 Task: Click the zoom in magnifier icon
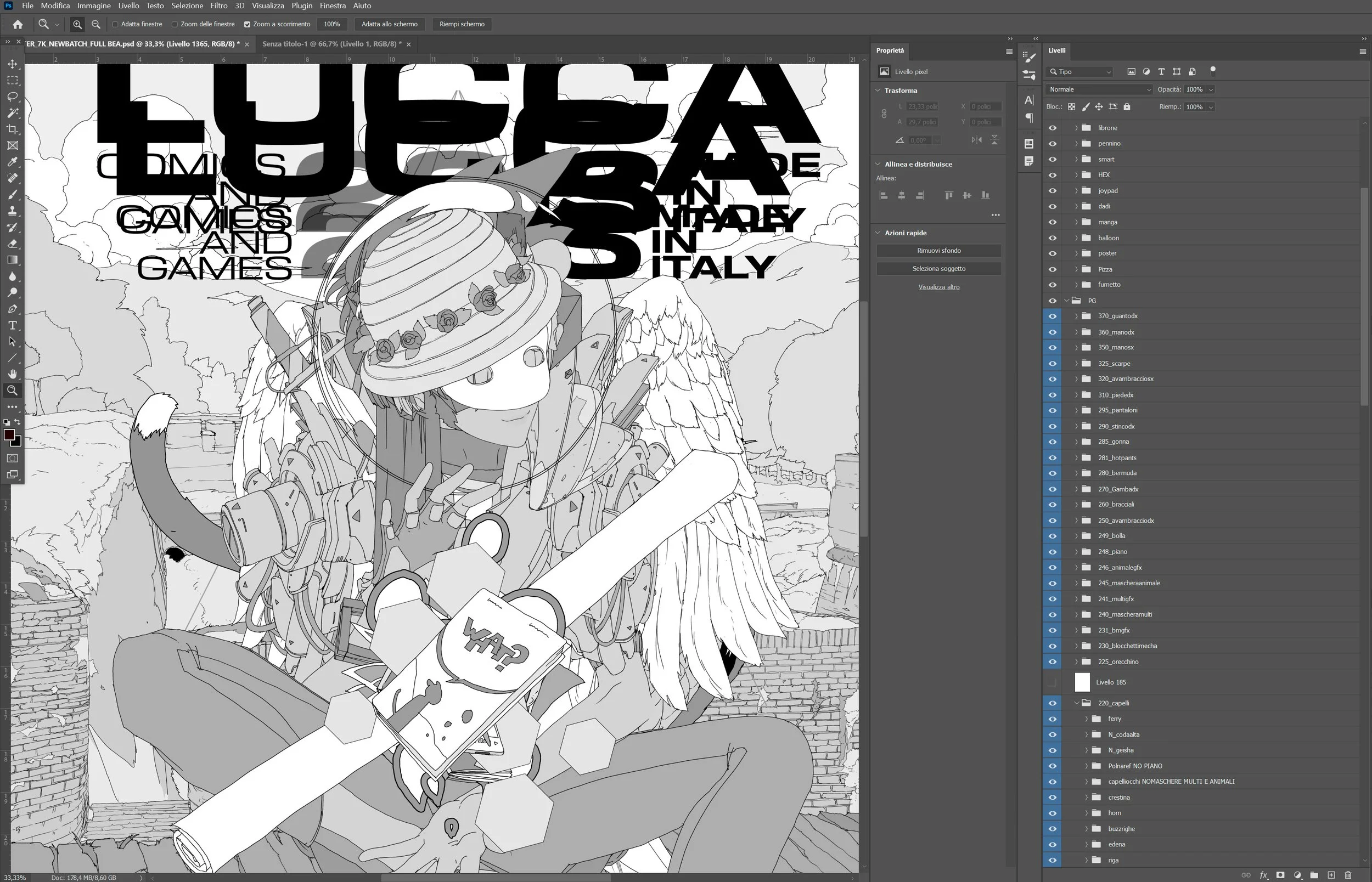77,24
